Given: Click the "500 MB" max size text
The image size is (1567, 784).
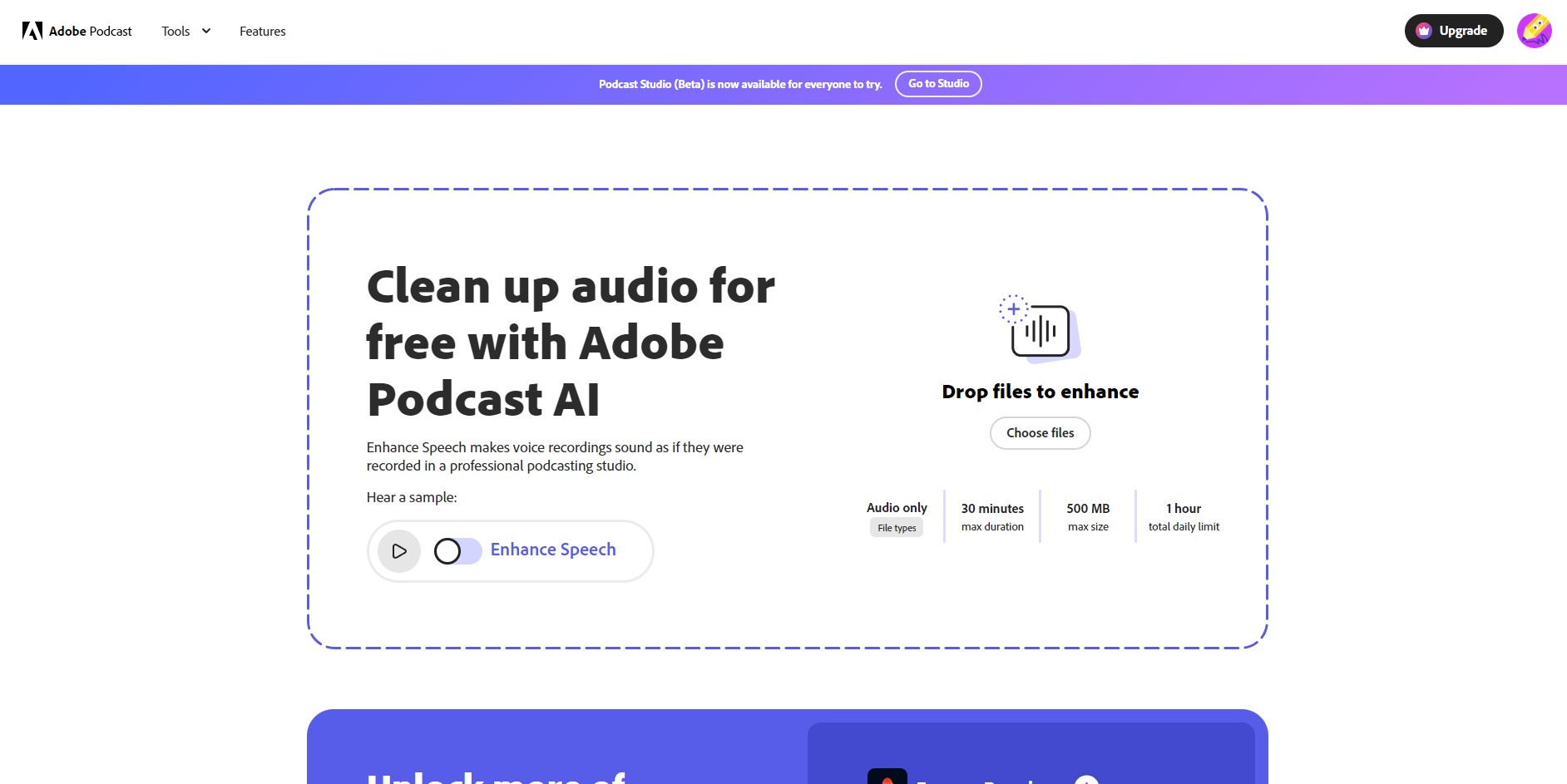Looking at the screenshot, I should click(x=1088, y=508).
